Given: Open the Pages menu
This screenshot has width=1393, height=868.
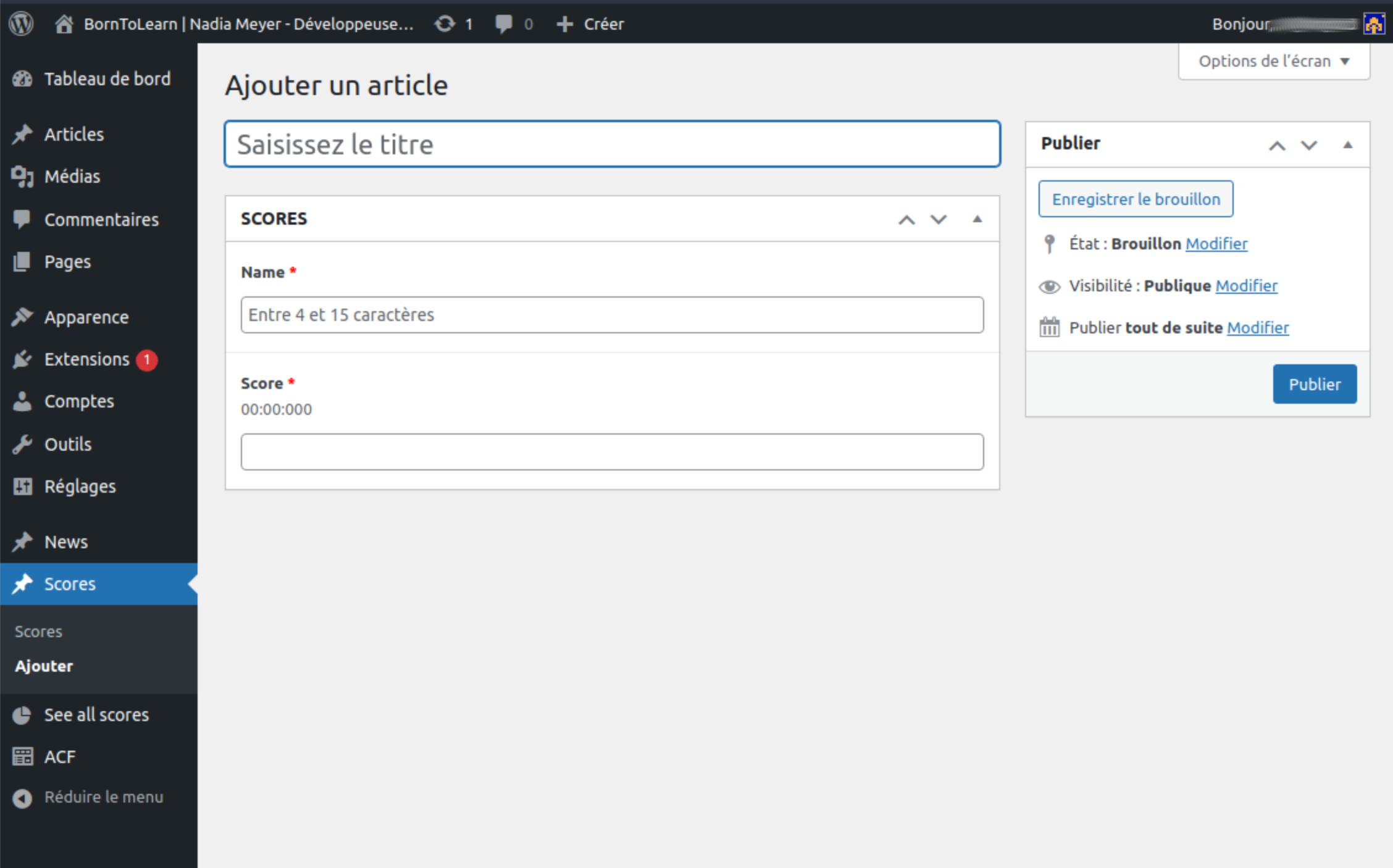Looking at the screenshot, I should click(99, 262).
